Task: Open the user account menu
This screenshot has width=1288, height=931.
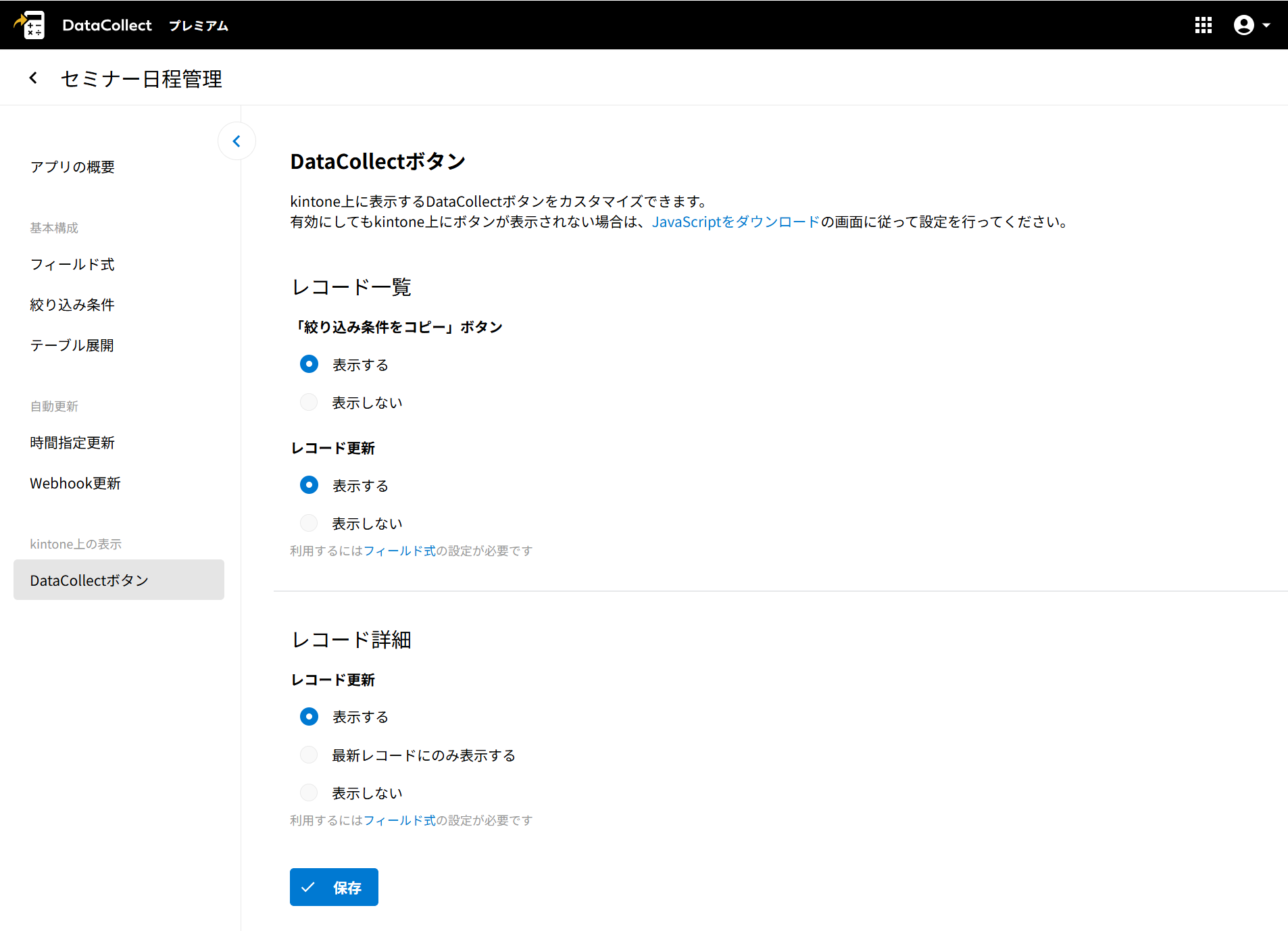Action: (x=1252, y=25)
